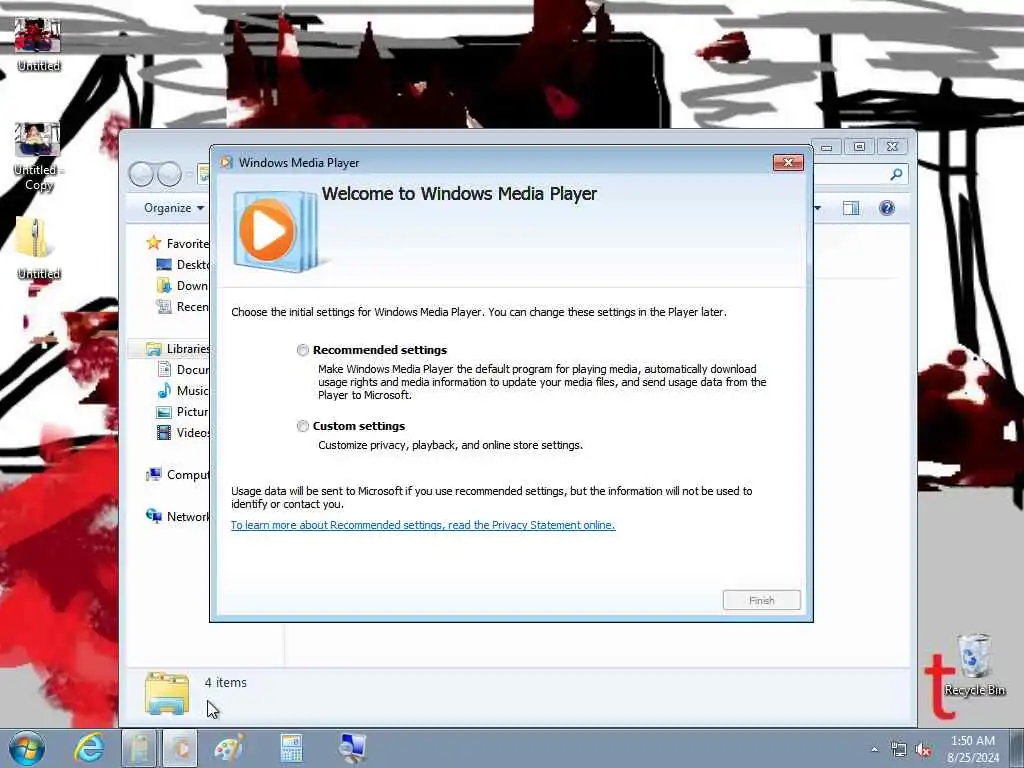Open the Windows Start menu

click(x=27, y=748)
